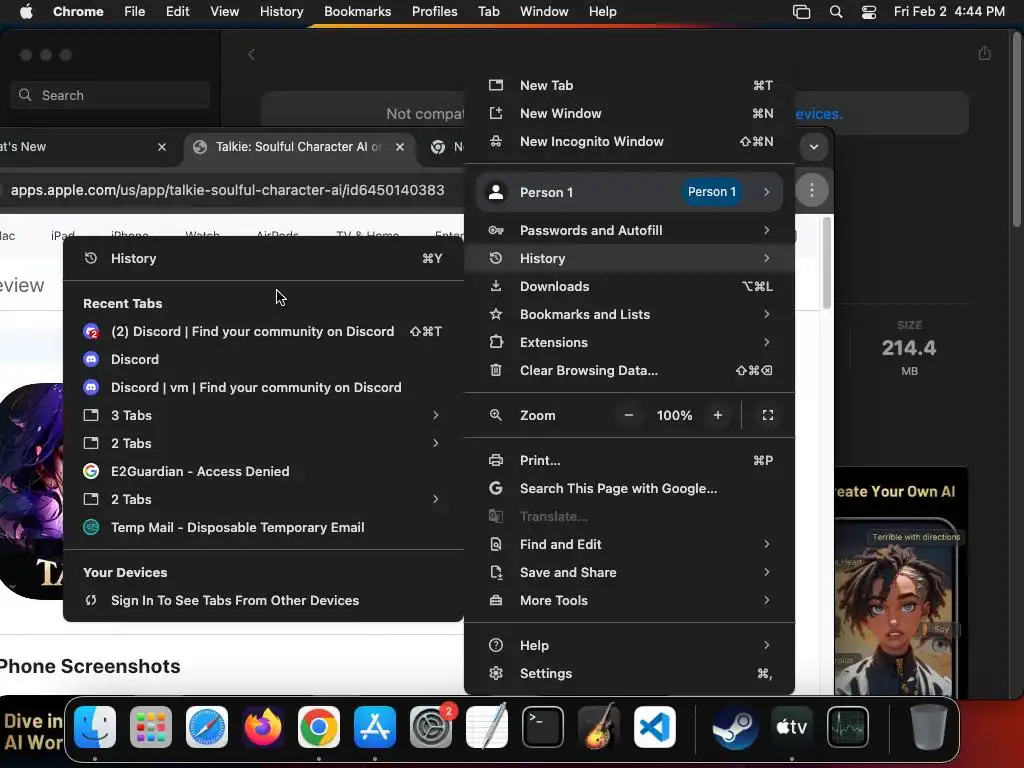
Task: Click Sign In To See Tabs From Other Devices
Action: coord(263,601)
